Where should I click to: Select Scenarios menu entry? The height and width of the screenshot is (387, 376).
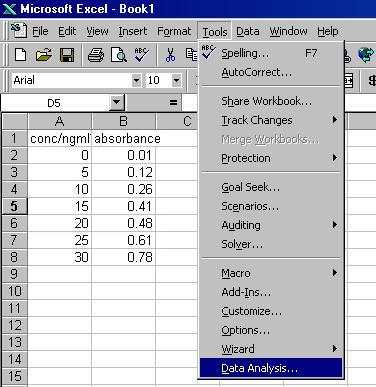coord(271,206)
